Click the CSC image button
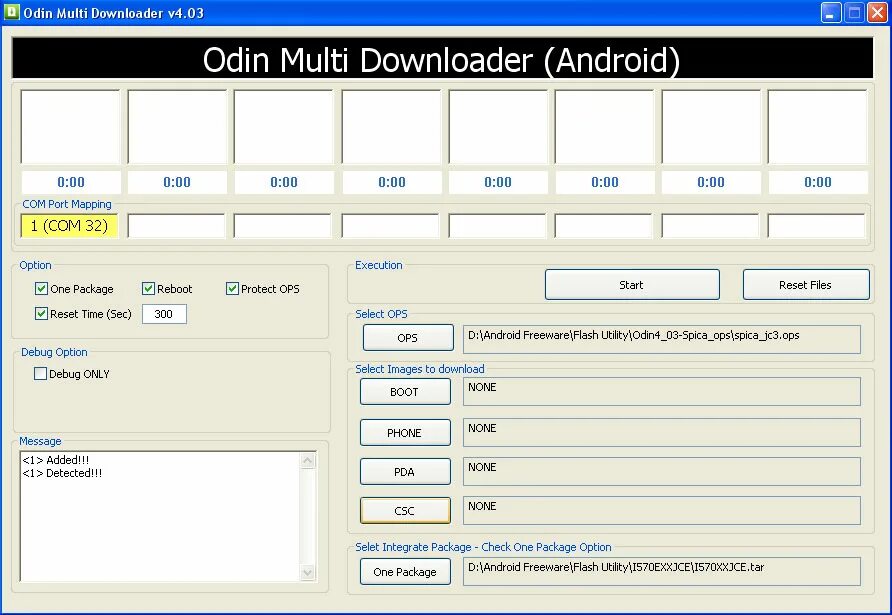This screenshot has width=892, height=615. (405, 511)
